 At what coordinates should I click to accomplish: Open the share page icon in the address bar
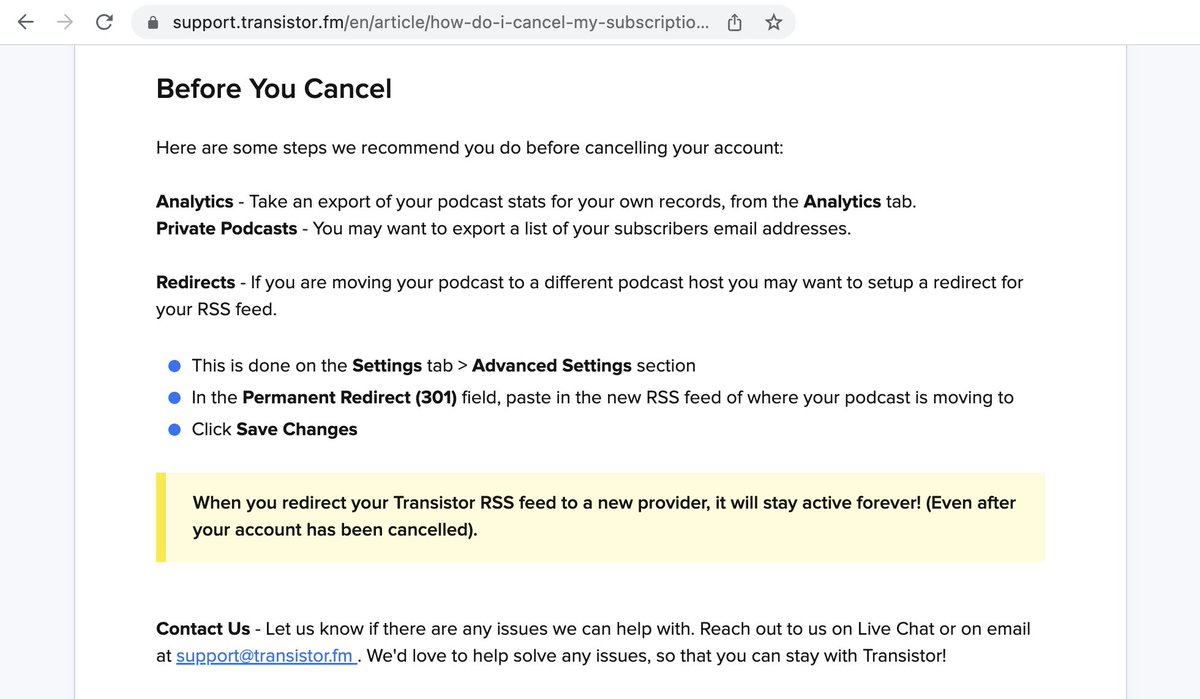tap(735, 22)
